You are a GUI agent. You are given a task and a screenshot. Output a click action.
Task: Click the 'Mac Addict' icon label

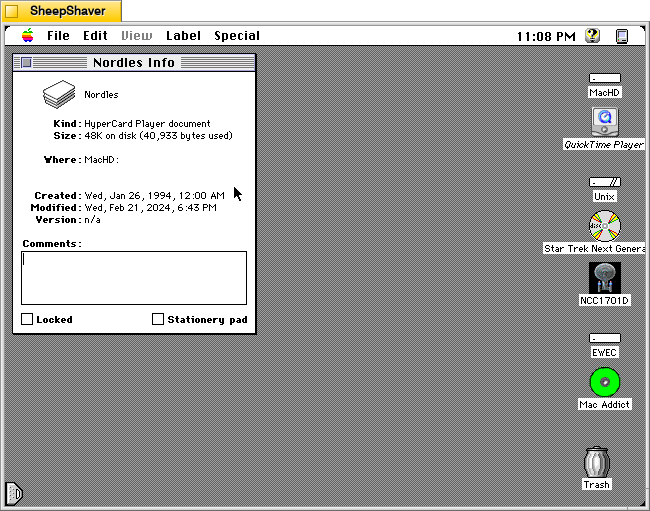click(x=605, y=404)
